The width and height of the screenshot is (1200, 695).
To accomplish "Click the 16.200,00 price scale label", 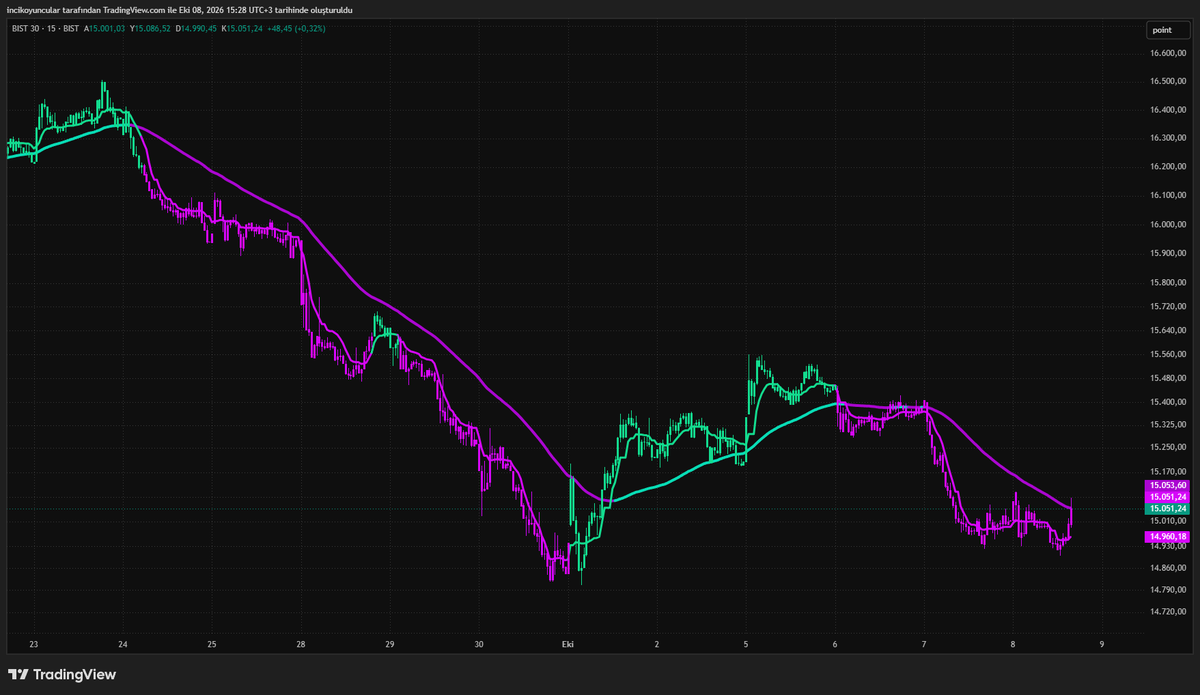I will pyautogui.click(x=1167, y=167).
